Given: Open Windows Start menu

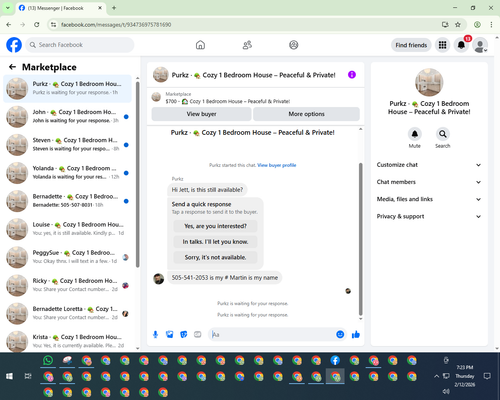Looking at the screenshot, I should tap(9, 376).
